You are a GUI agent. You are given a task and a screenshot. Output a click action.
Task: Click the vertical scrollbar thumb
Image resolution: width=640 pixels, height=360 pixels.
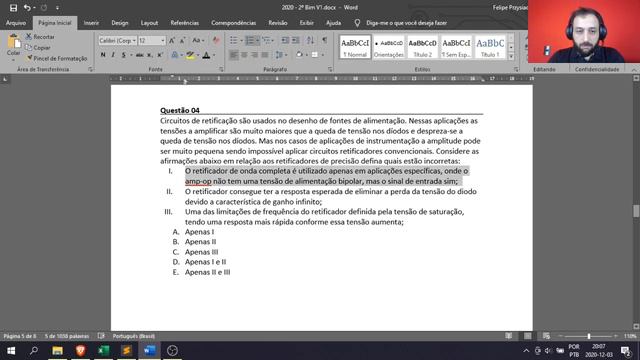click(636, 211)
